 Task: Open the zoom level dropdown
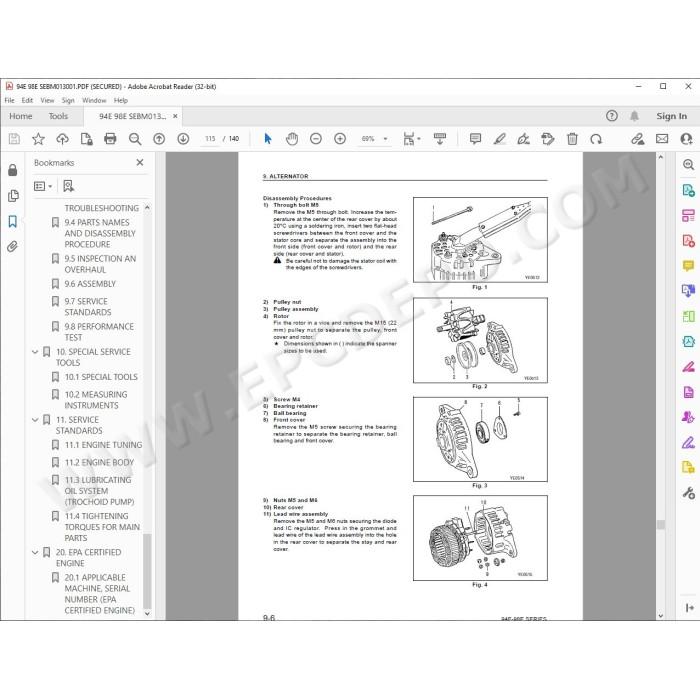(x=385, y=139)
